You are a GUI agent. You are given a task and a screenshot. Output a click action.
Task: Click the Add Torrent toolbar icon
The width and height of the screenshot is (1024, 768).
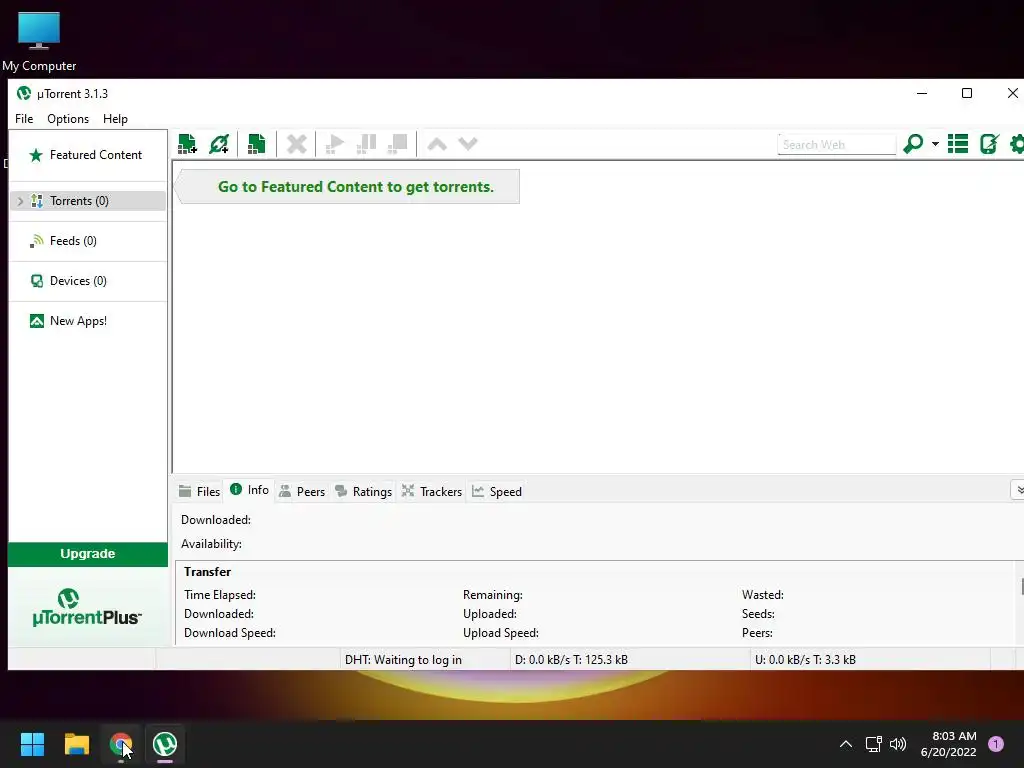pyautogui.click(x=187, y=144)
